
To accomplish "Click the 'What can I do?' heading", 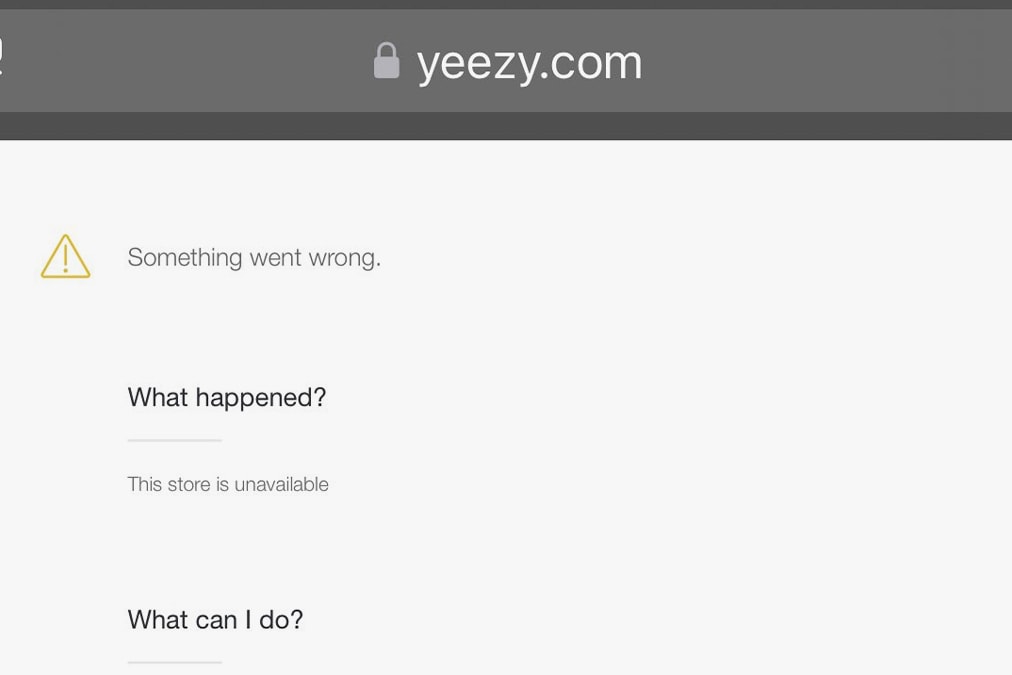I will tap(215, 620).
